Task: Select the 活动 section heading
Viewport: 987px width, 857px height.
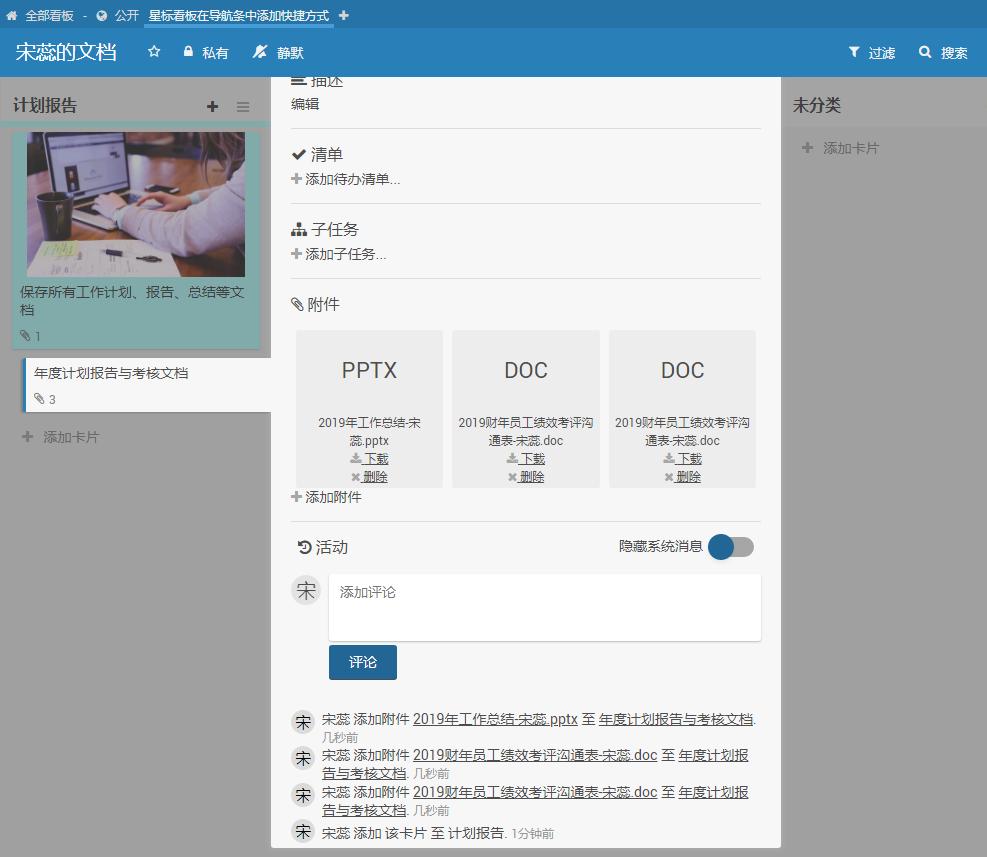Action: 323,547
